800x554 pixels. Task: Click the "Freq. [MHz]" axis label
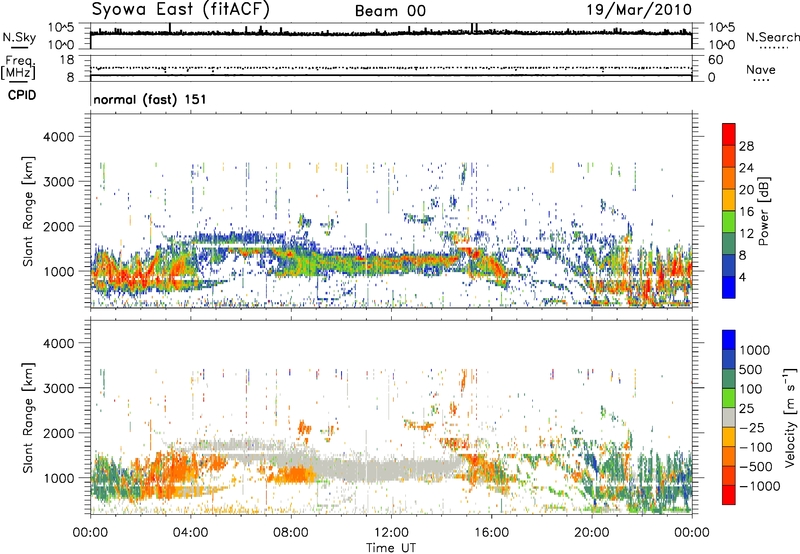18,68
